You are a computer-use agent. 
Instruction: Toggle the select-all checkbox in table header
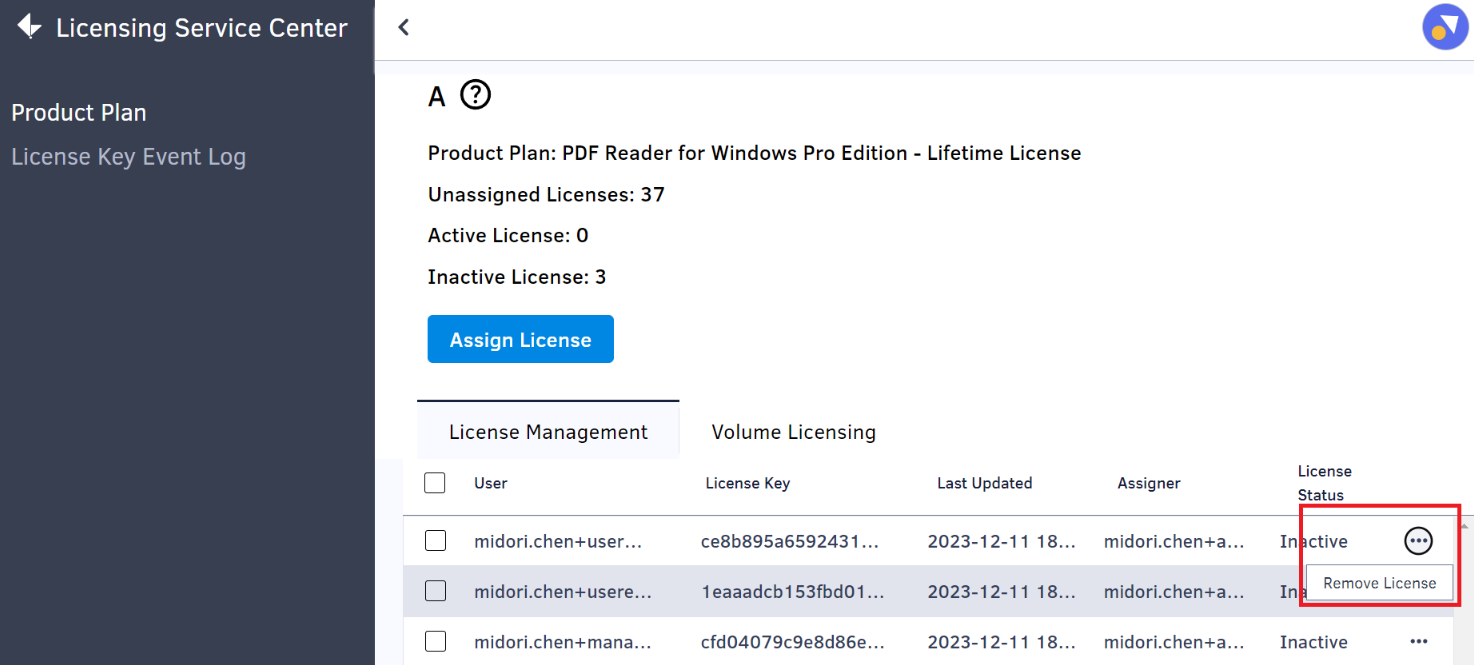(x=435, y=483)
